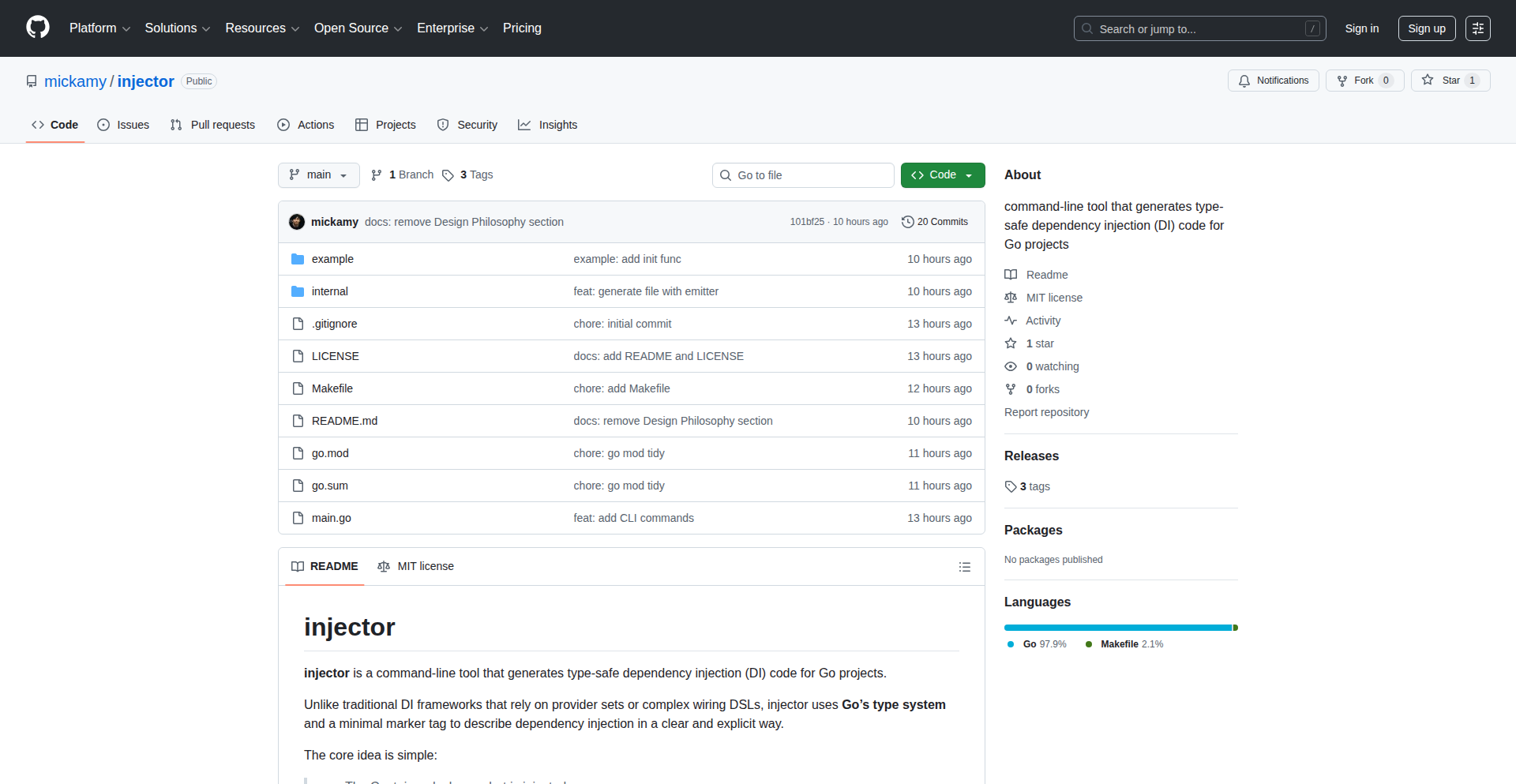The image size is (1516, 784).
Task: Open commit 'feat: add CLI commands'
Action: (633, 518)
